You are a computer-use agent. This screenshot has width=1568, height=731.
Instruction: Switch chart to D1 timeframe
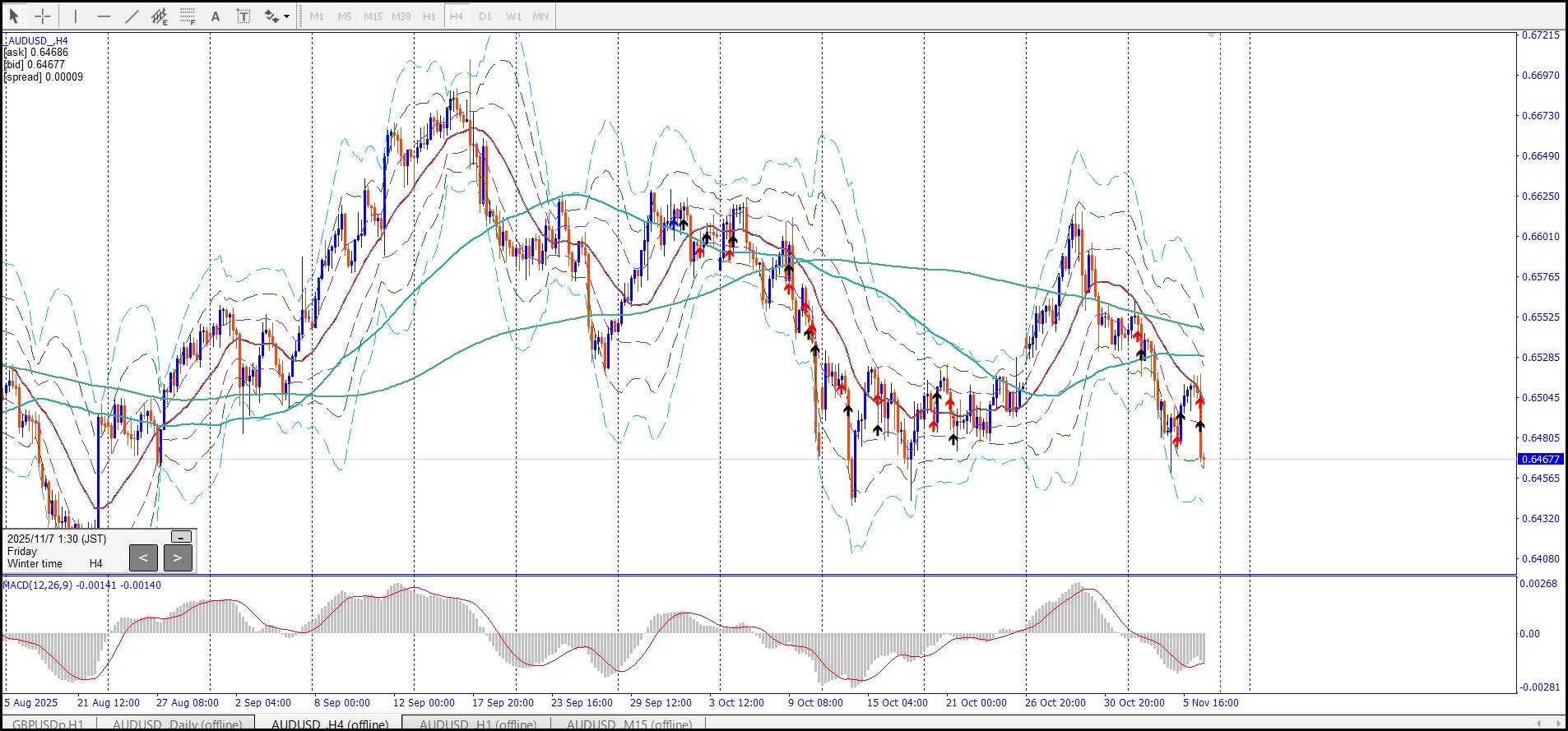(x=485, y=16)
